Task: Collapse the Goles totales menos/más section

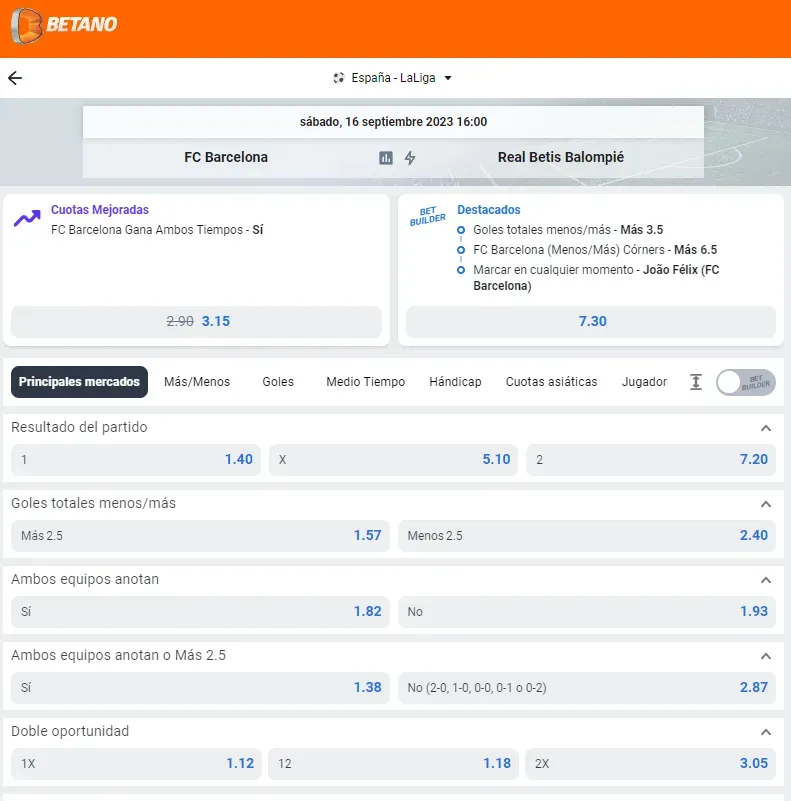Action: (x=766, y=504)
